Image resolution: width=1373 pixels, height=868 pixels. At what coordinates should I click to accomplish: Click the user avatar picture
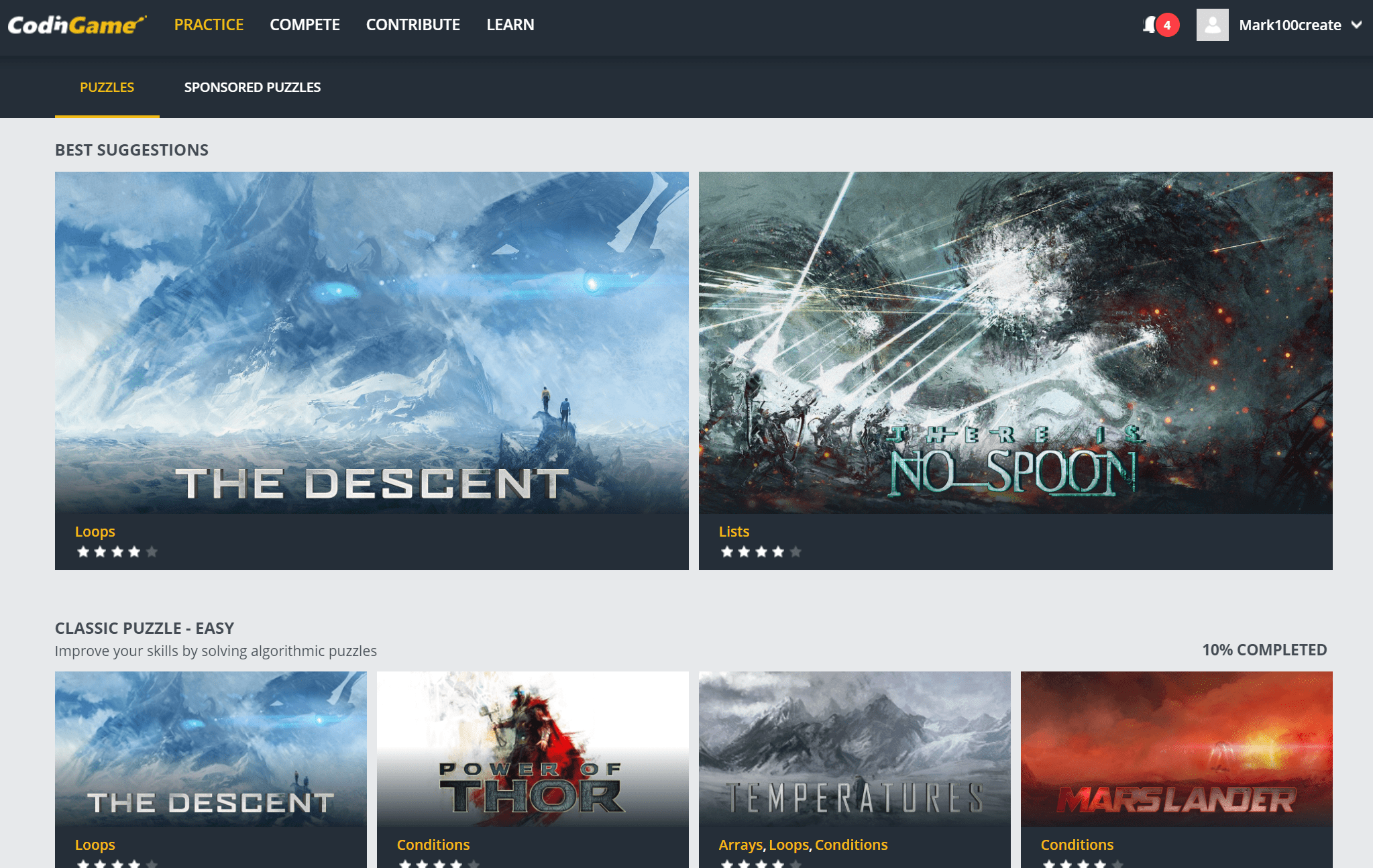(1212, 25)
